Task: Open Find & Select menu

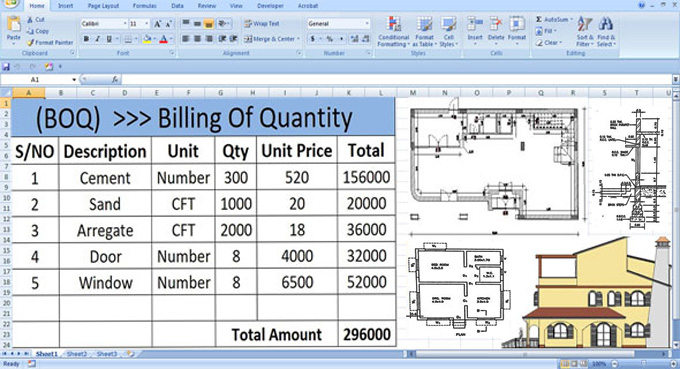Action: tap(606, 31)
